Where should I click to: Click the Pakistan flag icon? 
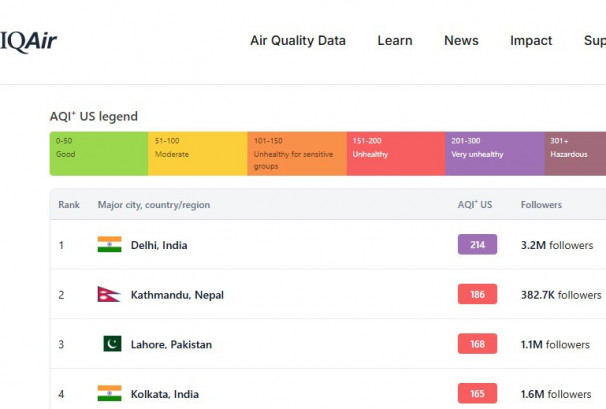click(112, 344)
